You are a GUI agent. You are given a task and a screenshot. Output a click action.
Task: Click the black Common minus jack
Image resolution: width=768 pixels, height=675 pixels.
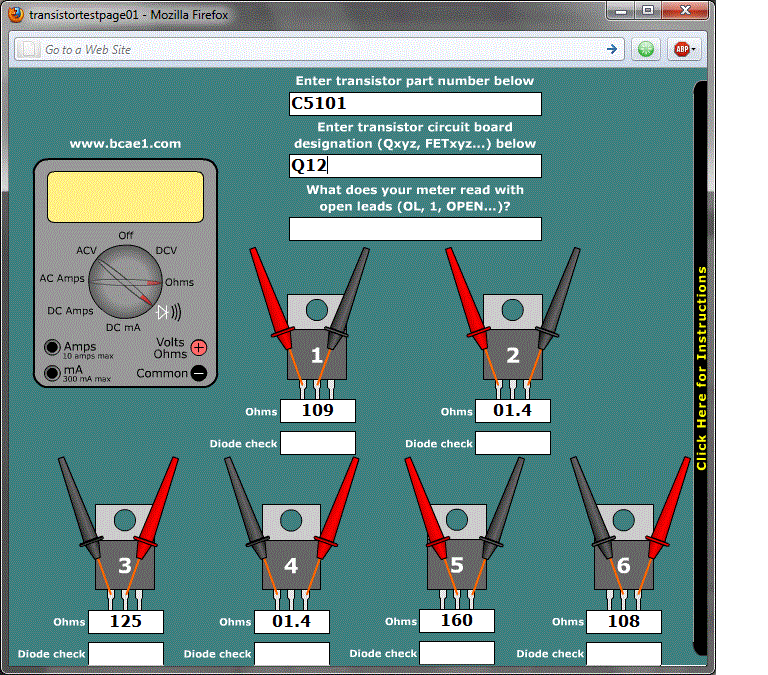[x=199, y=373]
